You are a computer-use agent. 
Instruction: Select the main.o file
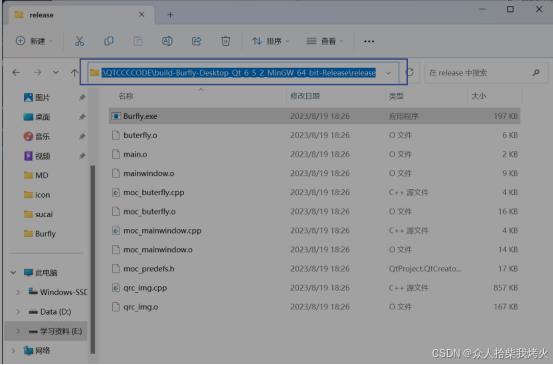[315, 154]
